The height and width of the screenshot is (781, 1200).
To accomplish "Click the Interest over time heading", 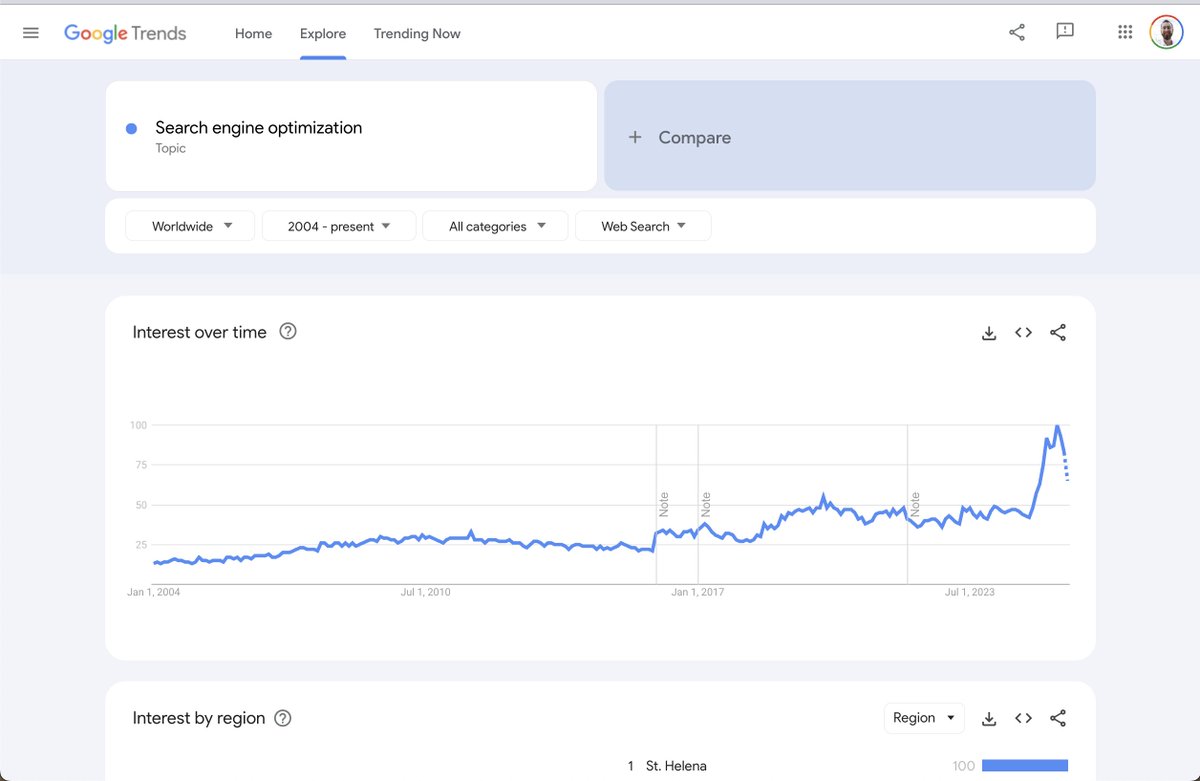I will click(x=200, y=332).
